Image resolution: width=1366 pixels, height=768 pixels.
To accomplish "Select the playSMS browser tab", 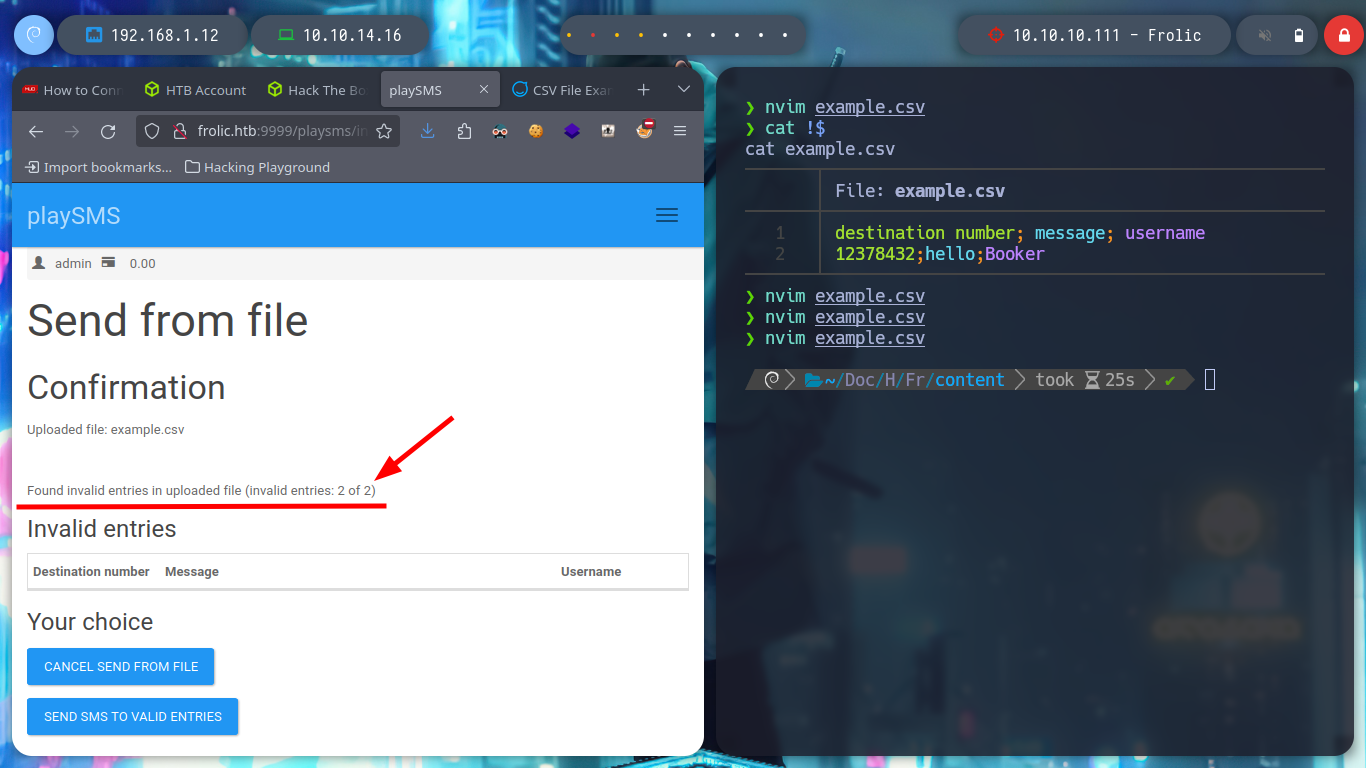I will 438,90.
